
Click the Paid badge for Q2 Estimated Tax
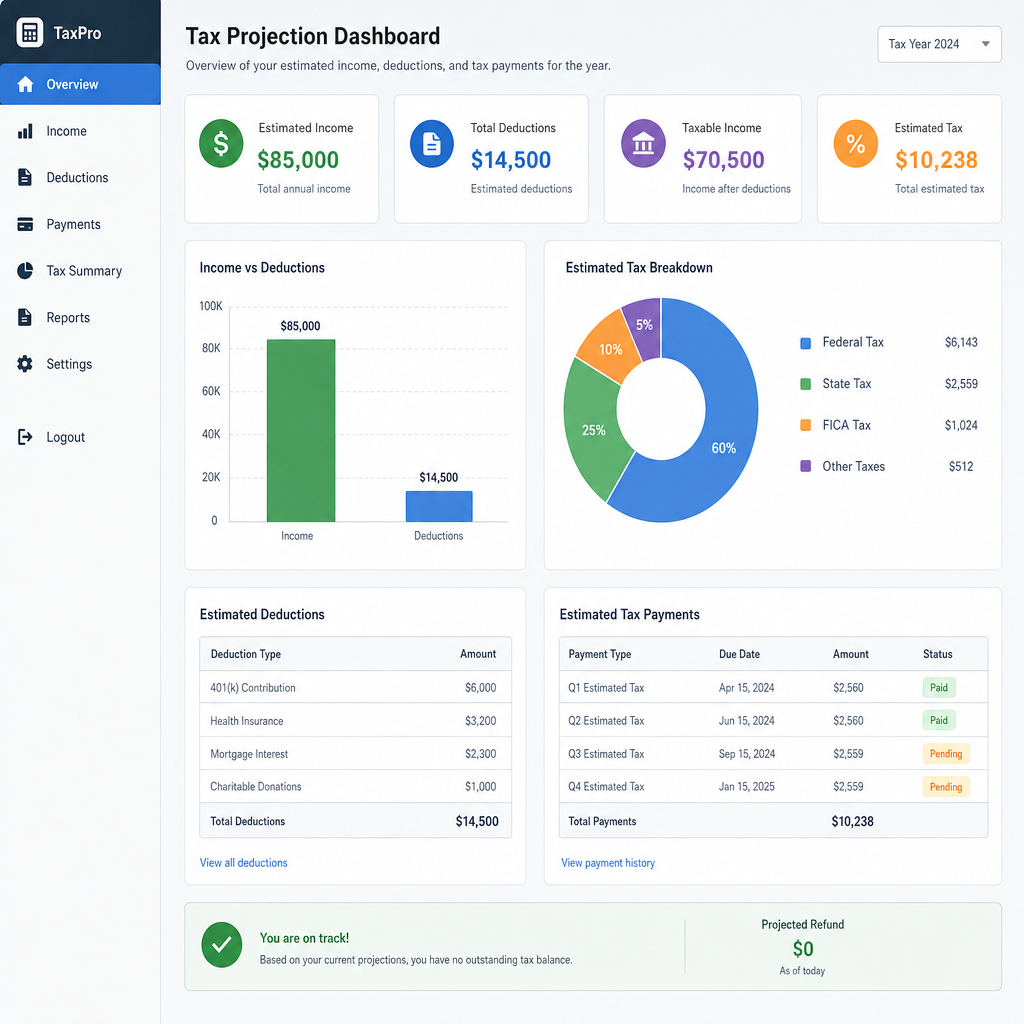click(939, 720)
